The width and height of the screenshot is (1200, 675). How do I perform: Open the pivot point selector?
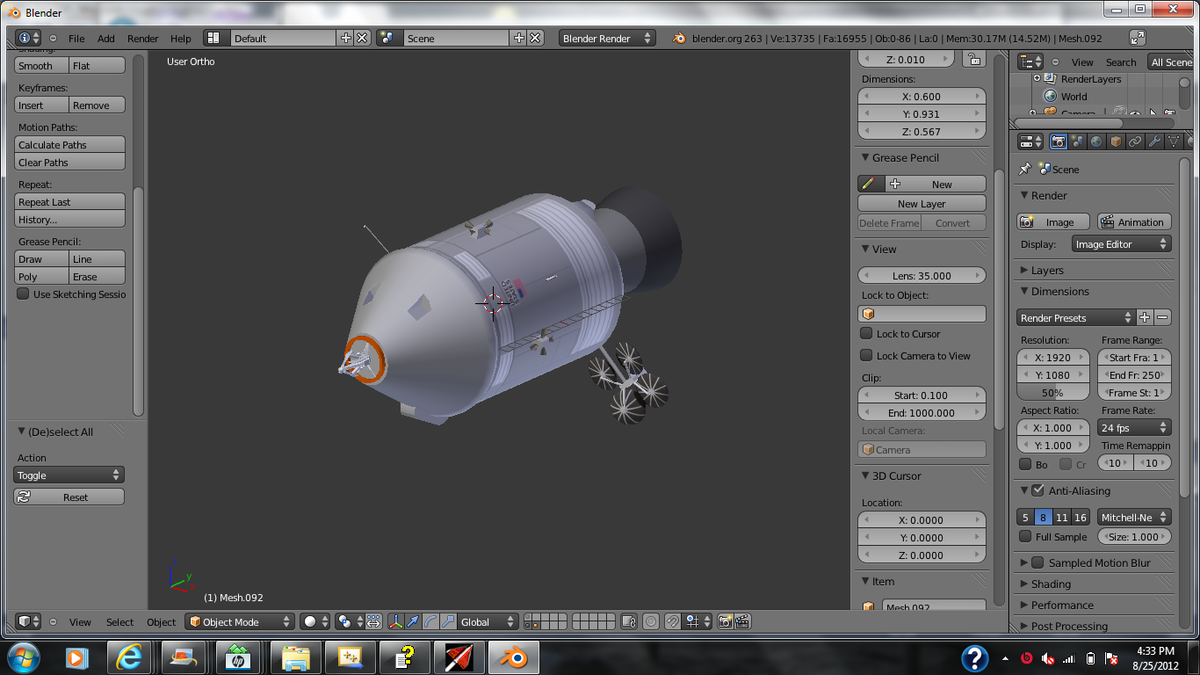tap(349, 621)
